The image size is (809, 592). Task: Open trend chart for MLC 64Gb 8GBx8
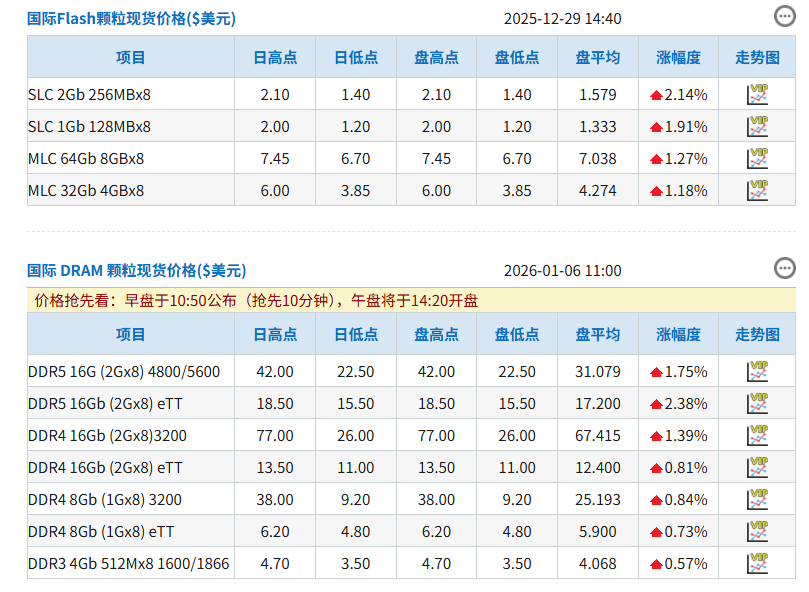point(757,158)
